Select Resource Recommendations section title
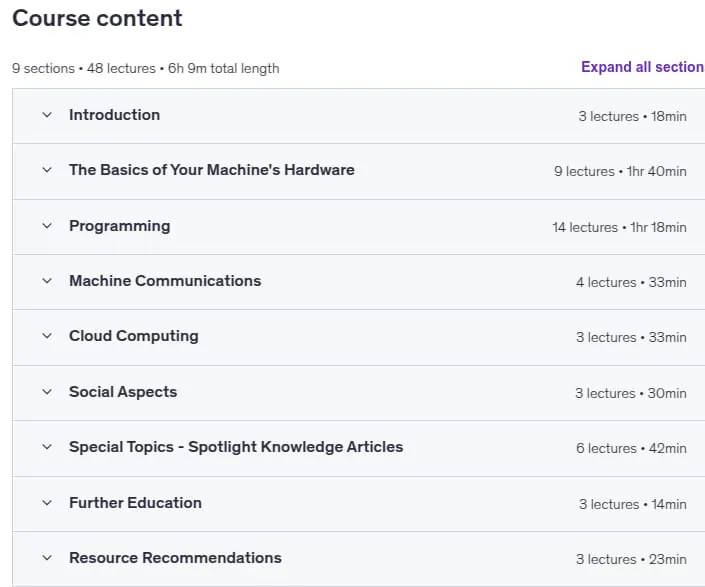Viewport: 705px width, 587px height. (175, 558)
